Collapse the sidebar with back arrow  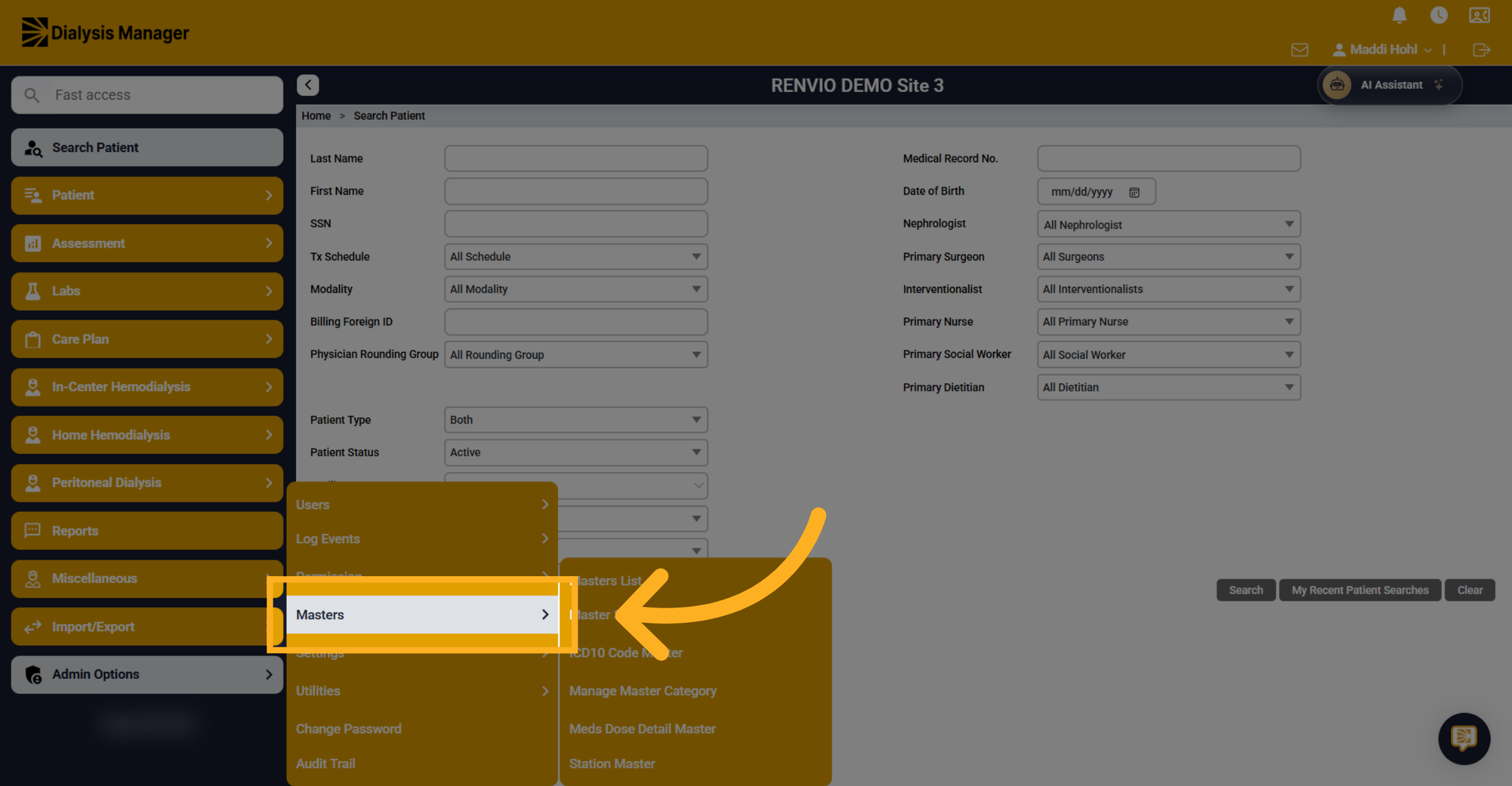pos(307,85)
